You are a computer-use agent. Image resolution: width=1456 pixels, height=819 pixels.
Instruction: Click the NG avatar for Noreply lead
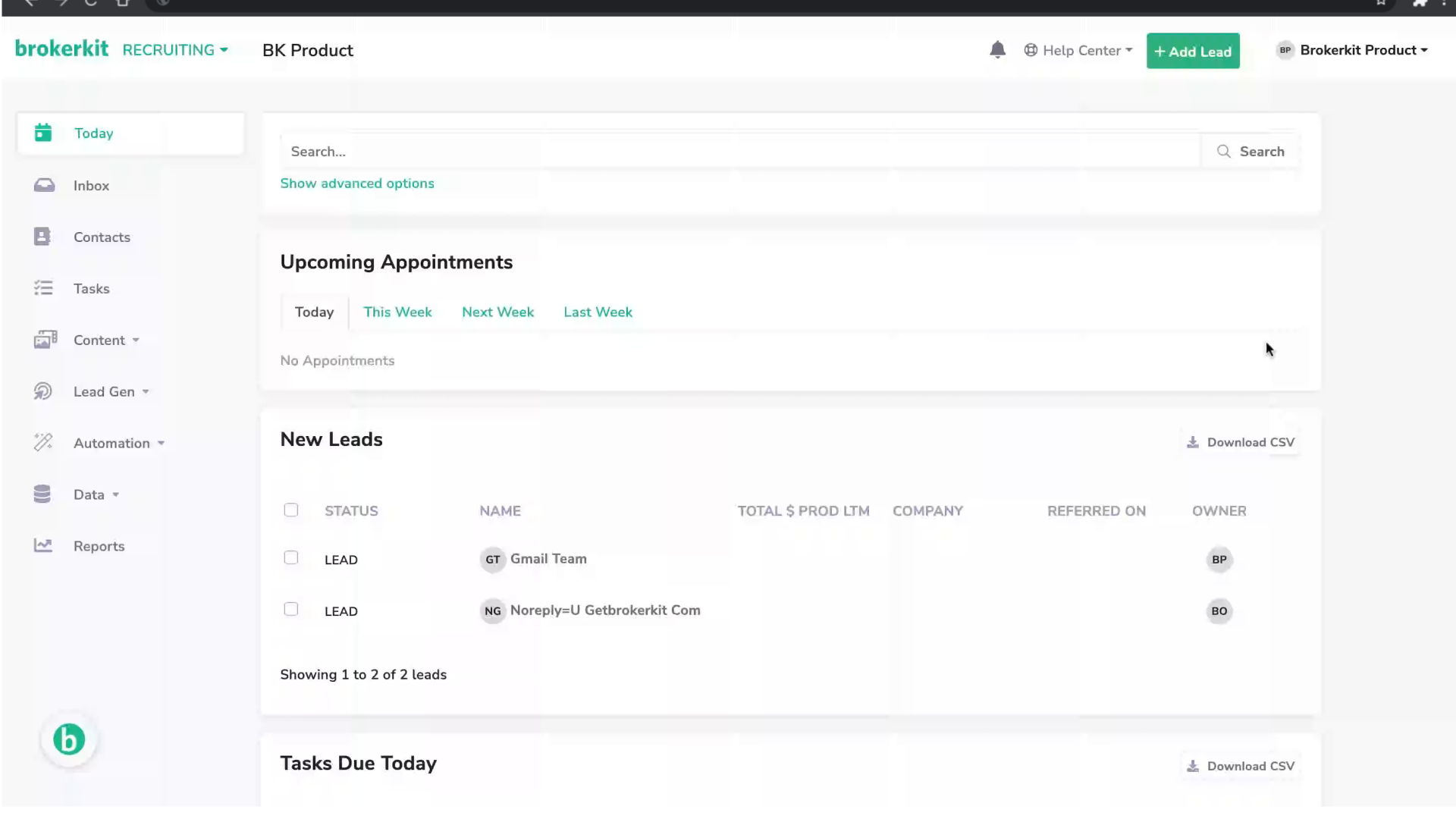[x=493, y=611]
